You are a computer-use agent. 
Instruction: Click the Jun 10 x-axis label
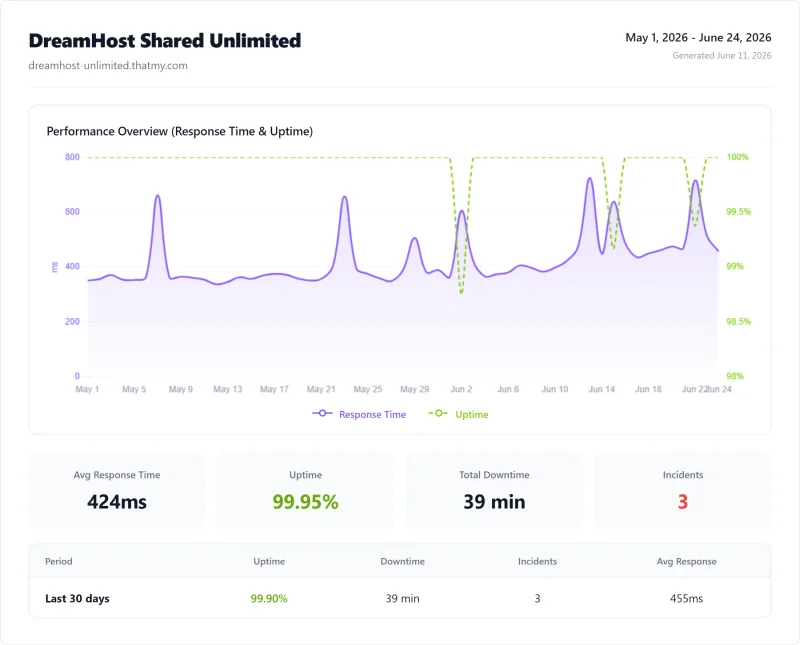[555, 389]
